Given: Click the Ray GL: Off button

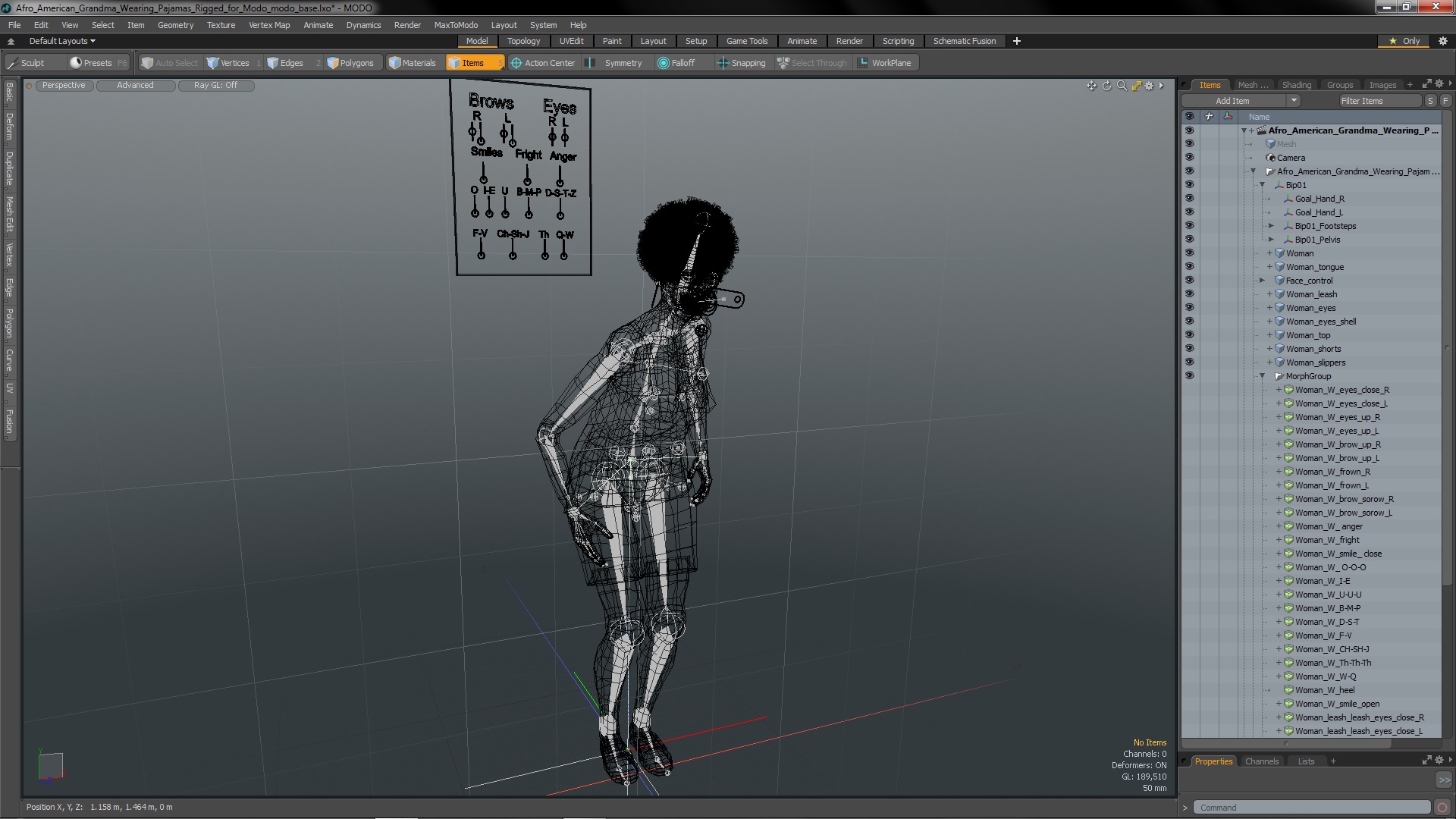Looking at the screenshot, I should coord(215,85).
